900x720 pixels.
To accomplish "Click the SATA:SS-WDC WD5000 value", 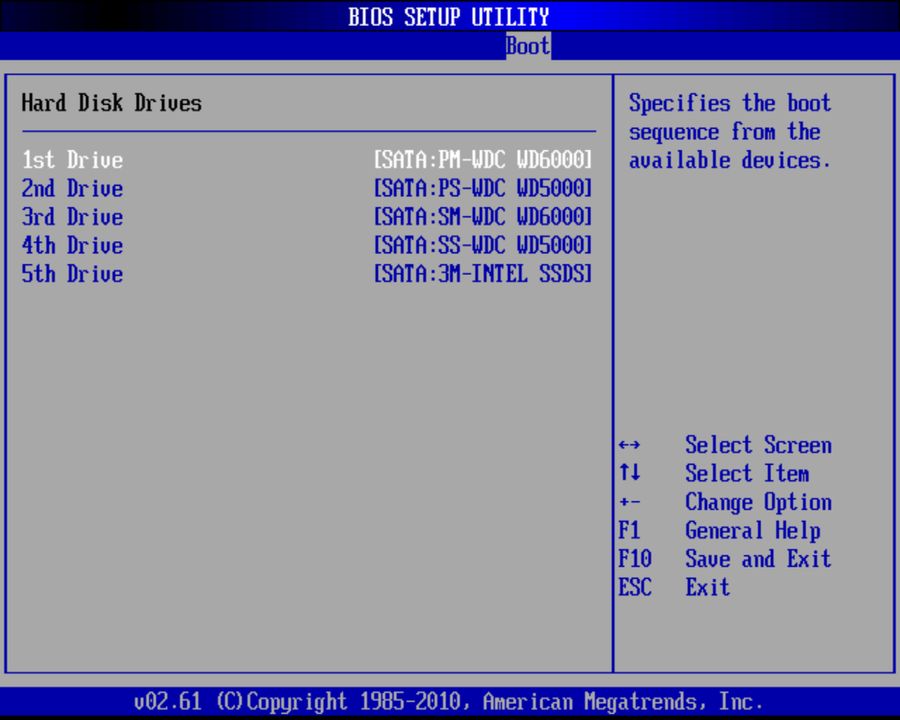I will coord(483,246).
